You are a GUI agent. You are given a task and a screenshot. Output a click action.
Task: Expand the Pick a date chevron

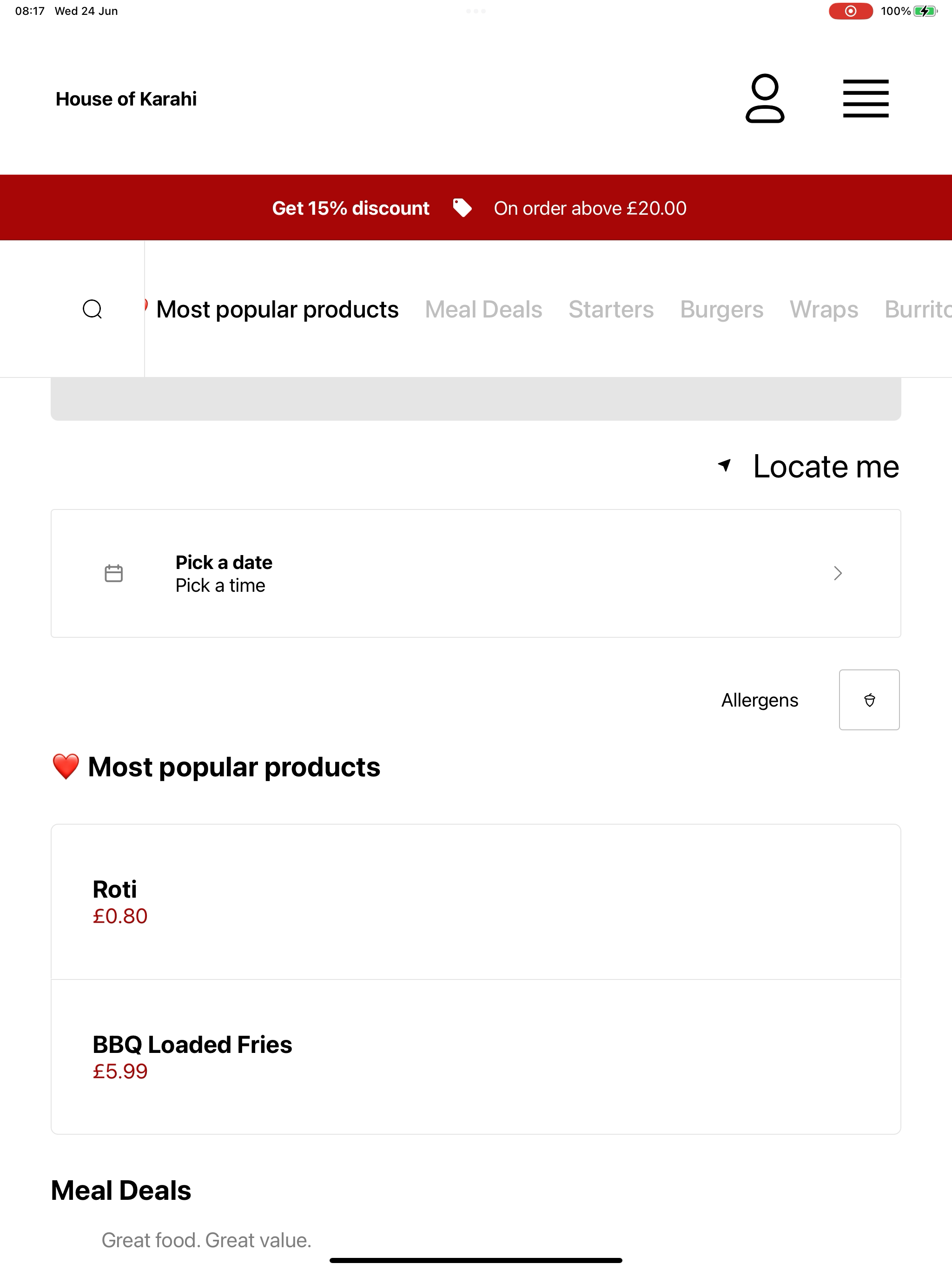click(x=838, y=573)
